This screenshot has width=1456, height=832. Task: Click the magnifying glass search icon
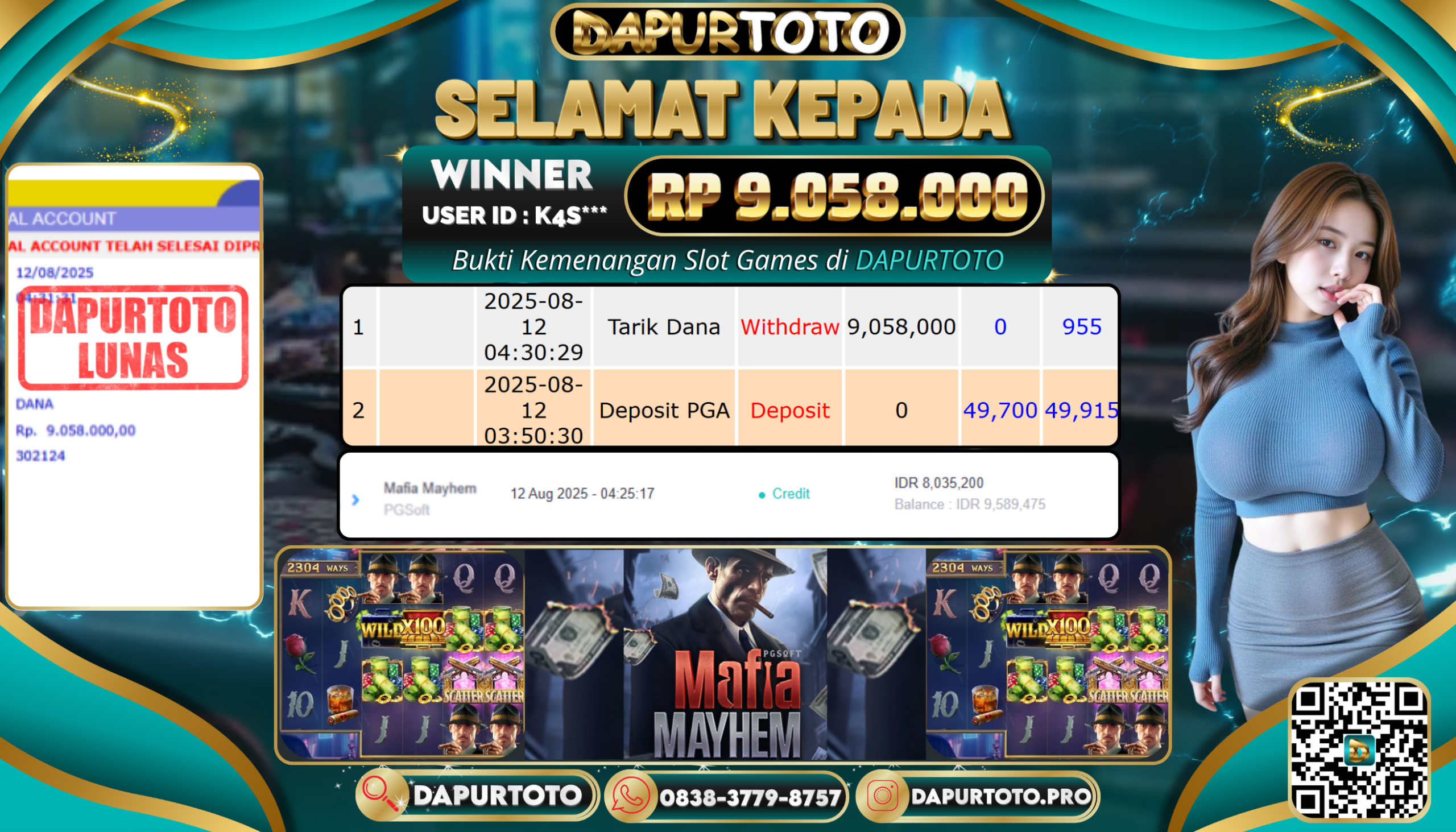381,795
